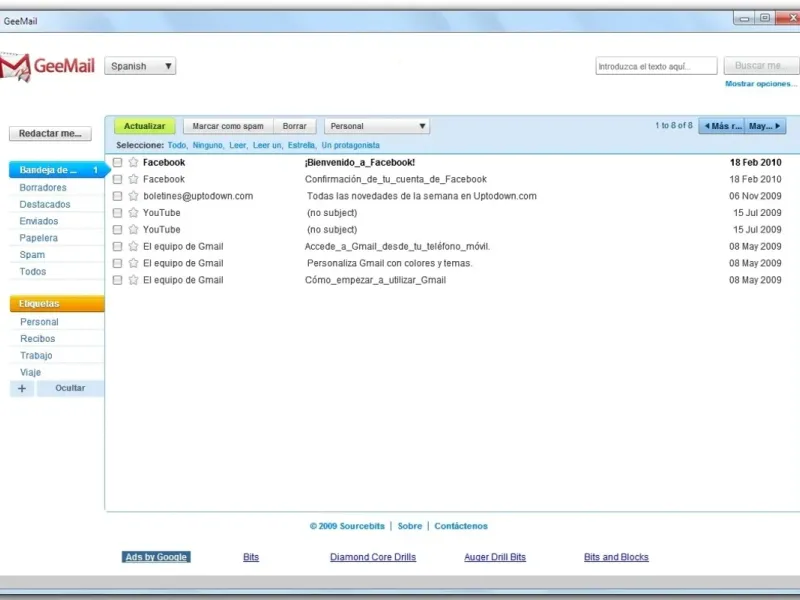Check the Confirmación_de_tu_cuenta_de_Facebook checkbox
The width and height of the screenshot is (800, 600).
click(x=117, y=179)
